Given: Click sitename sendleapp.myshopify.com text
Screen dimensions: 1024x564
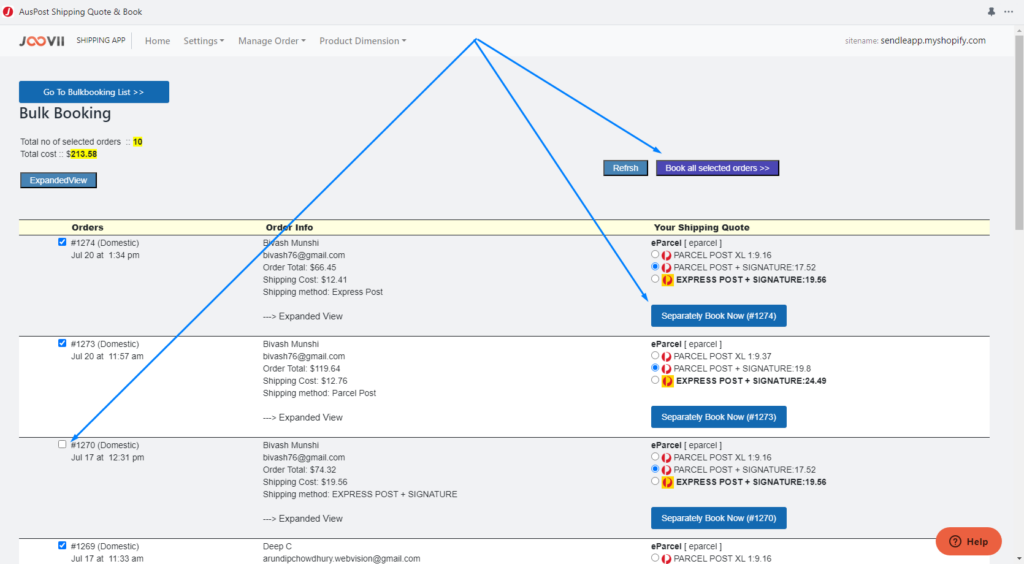Looking at the screenshot, I should (x=915, y=40).
